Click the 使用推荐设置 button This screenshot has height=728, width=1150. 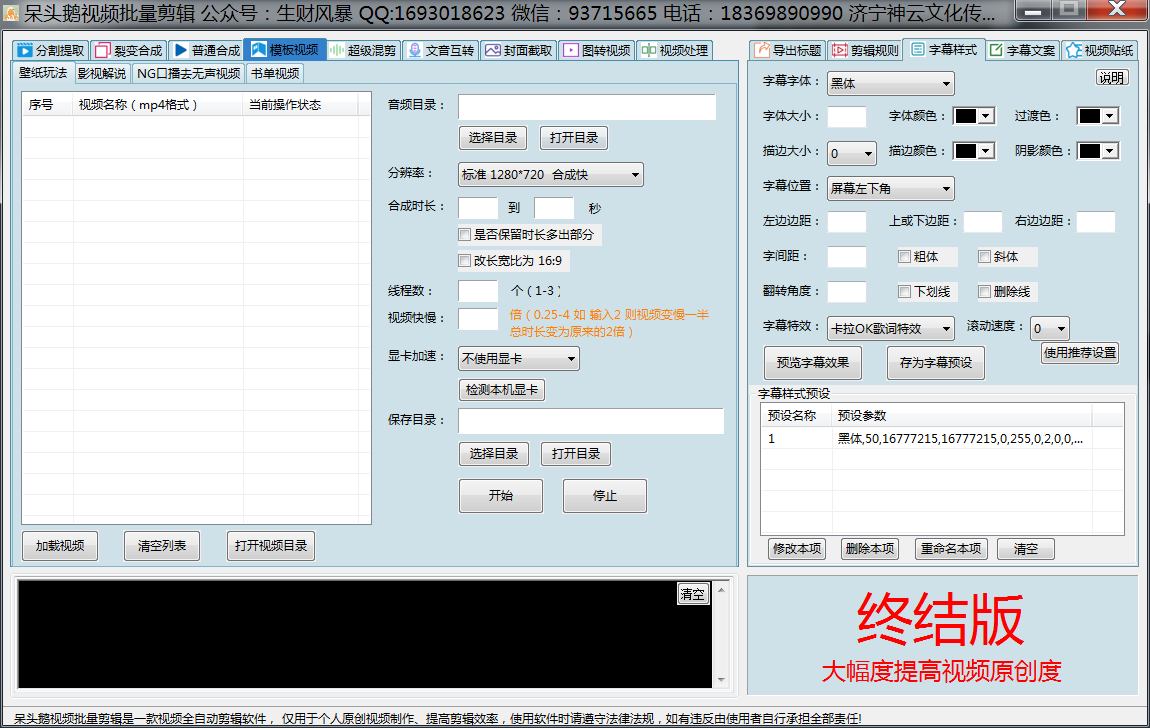(1080, 353)
